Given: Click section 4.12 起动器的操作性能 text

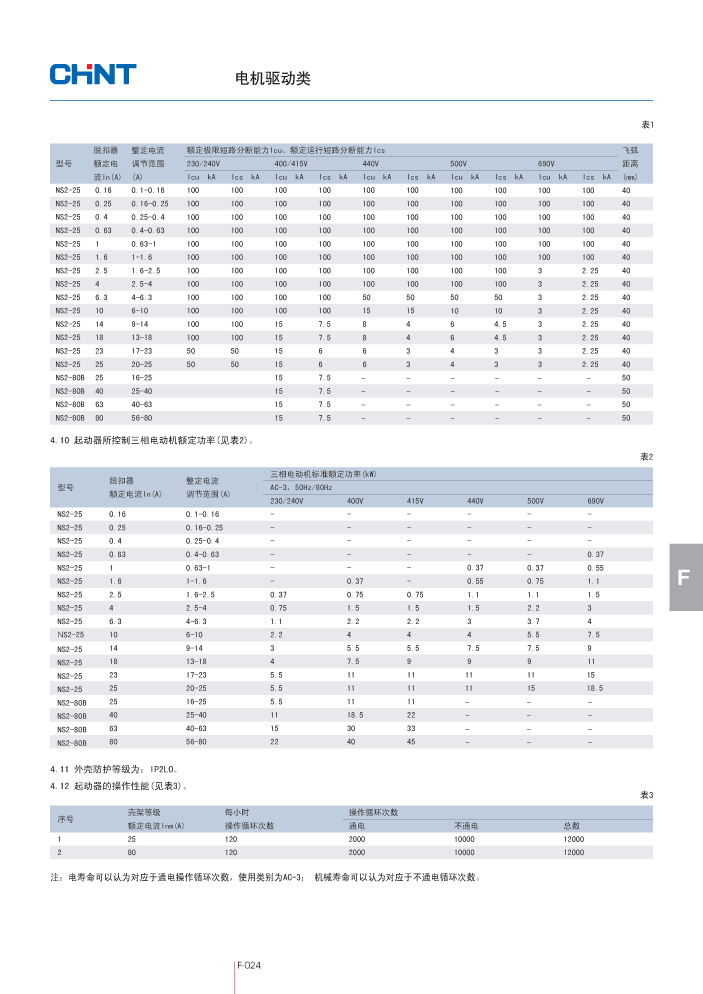Looking at the screenshot, I should pos(118,786).
